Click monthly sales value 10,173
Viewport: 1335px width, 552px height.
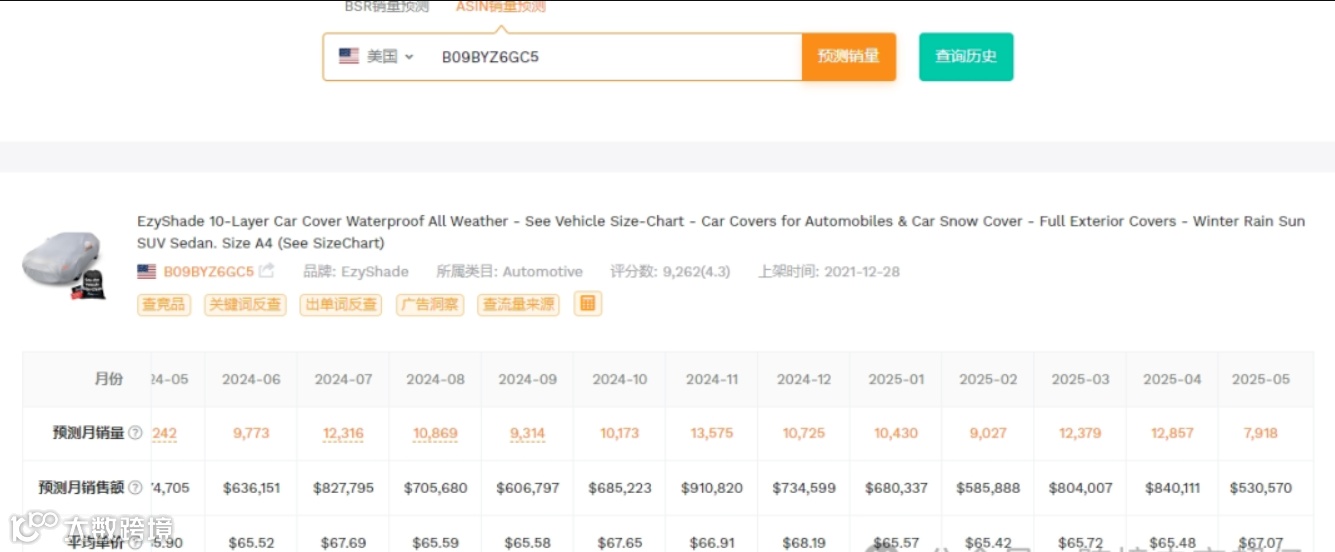point(619,433)
